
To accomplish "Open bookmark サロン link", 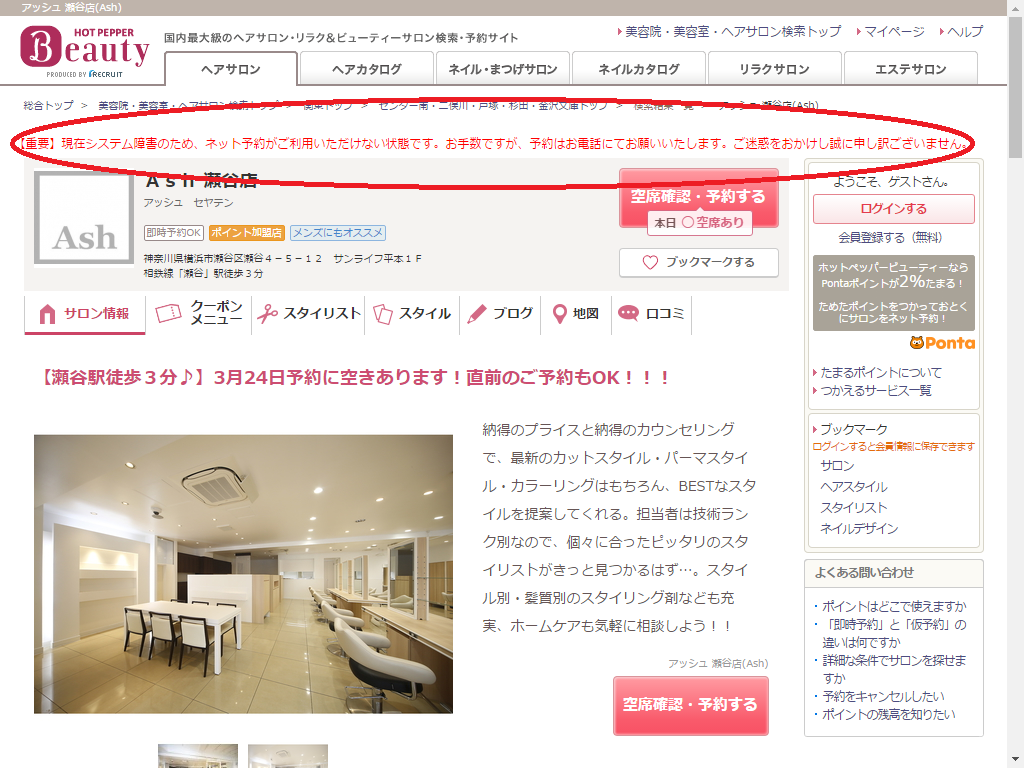I will (x=837, y=466).
